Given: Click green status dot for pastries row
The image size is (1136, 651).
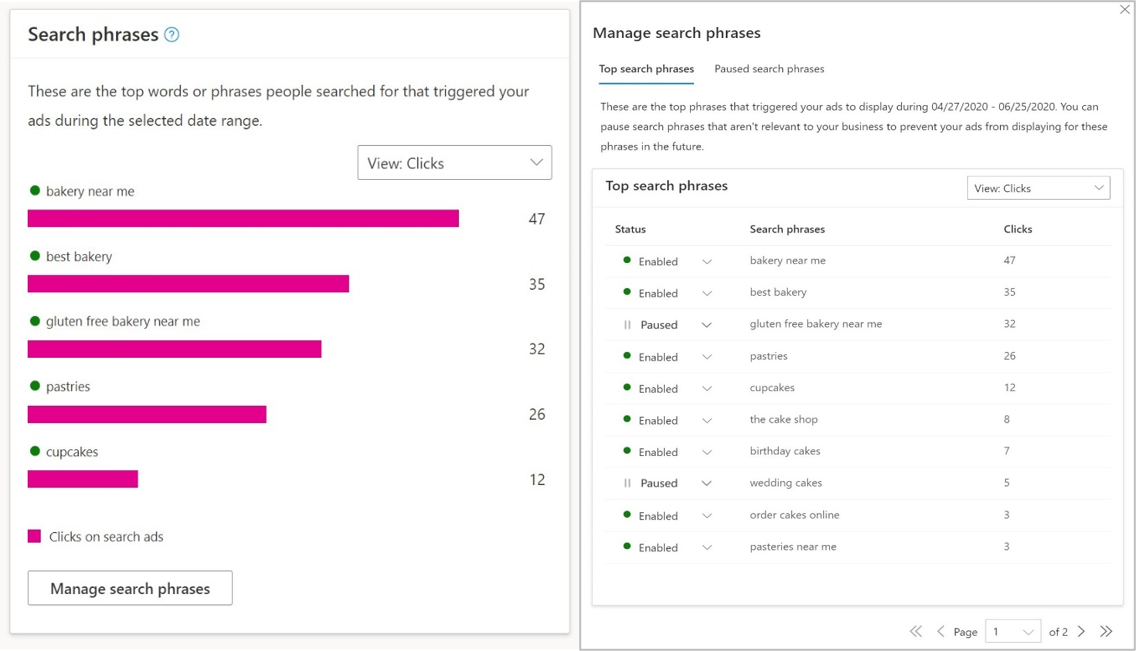Looking at the screenshot, I should coord(627,356).
